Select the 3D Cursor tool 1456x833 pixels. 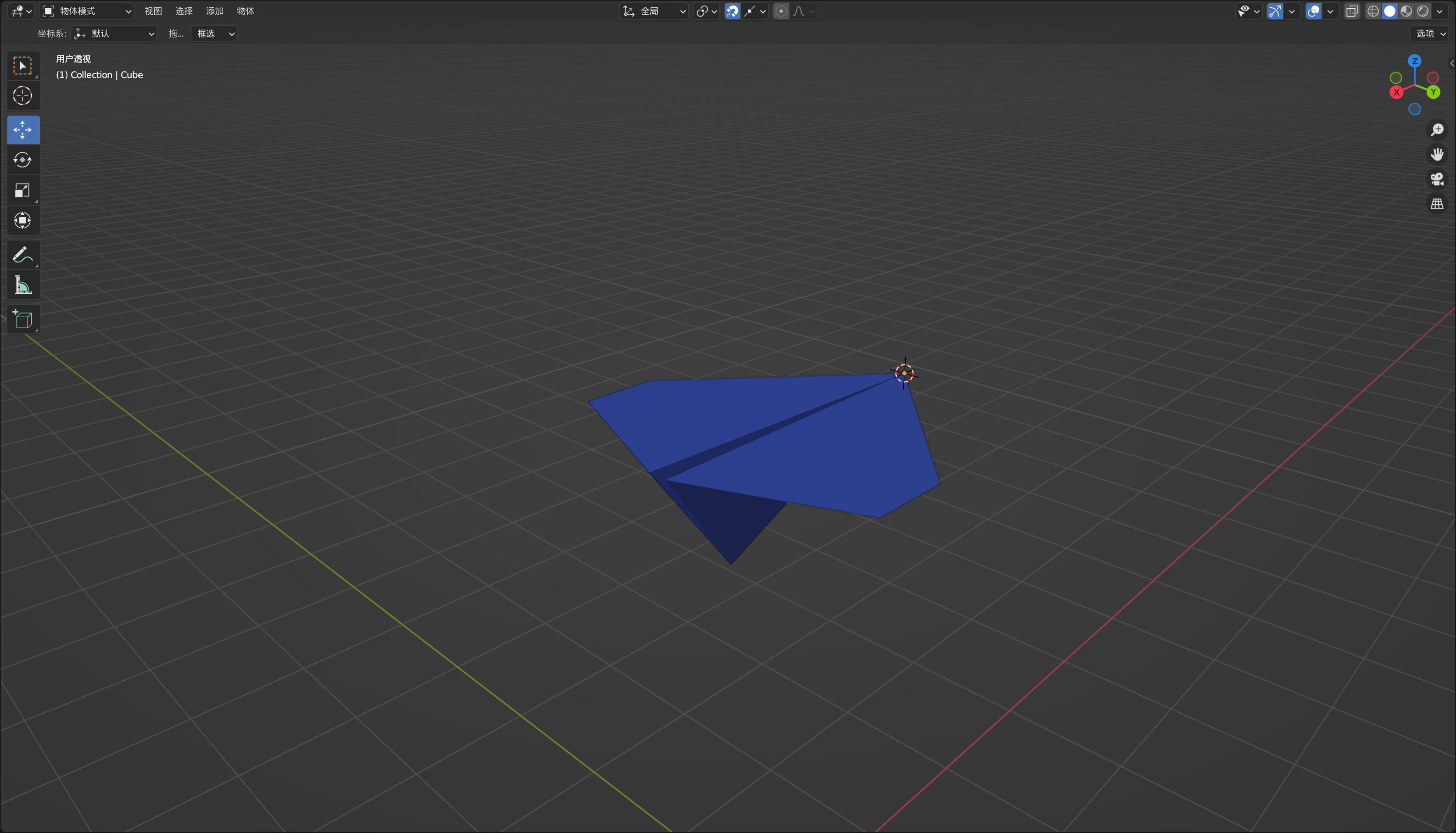point(23,95)
